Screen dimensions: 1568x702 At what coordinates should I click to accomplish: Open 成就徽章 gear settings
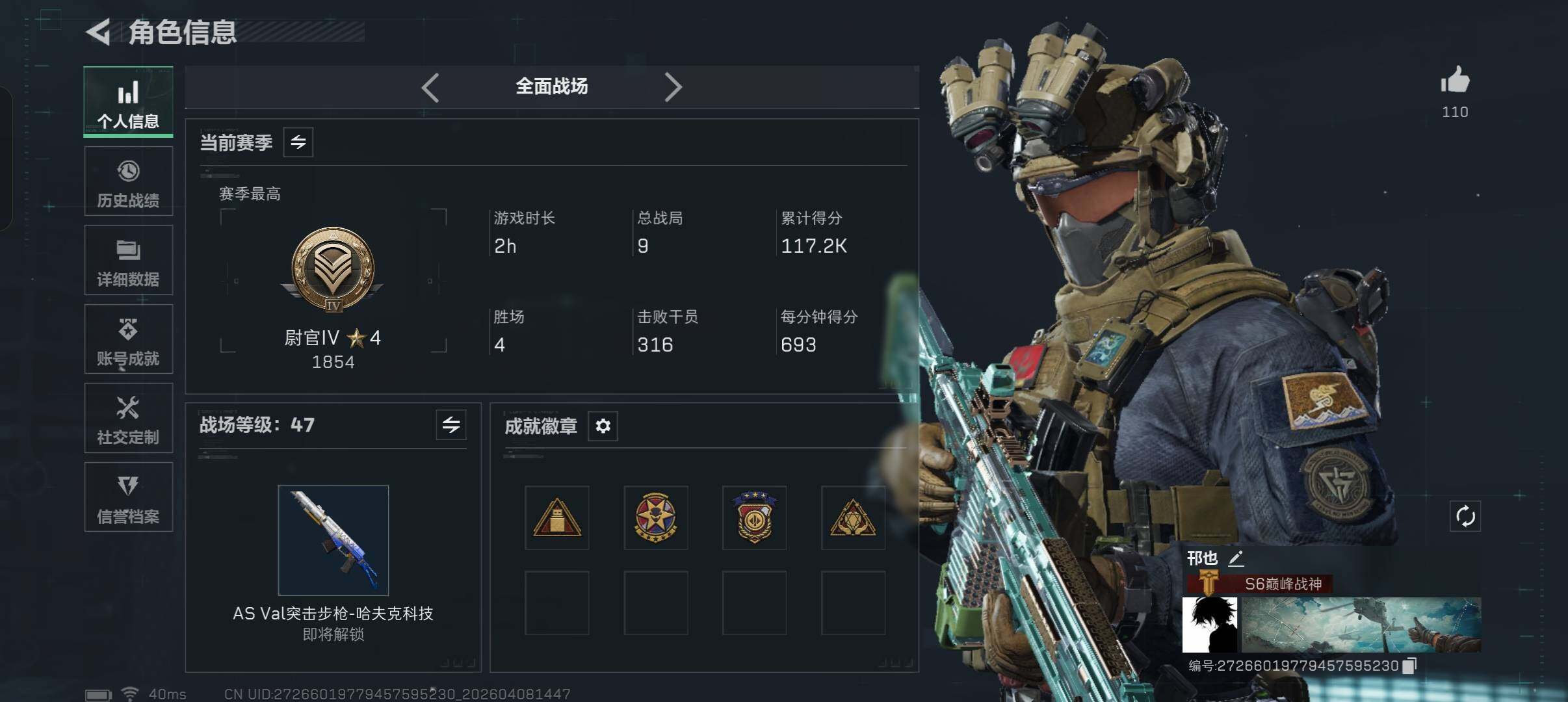[603, 426]
